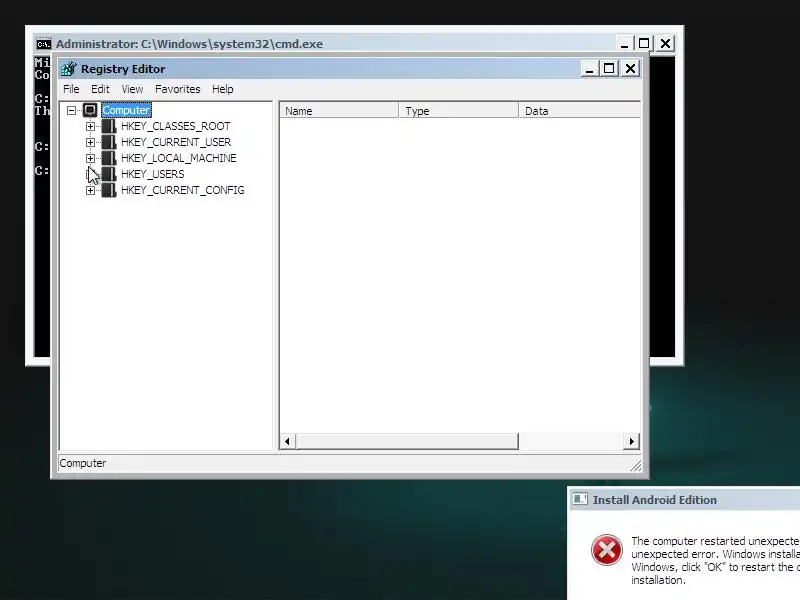Click the HKEY_LOCAL_MACHINE folder icon

click(109, 158)
